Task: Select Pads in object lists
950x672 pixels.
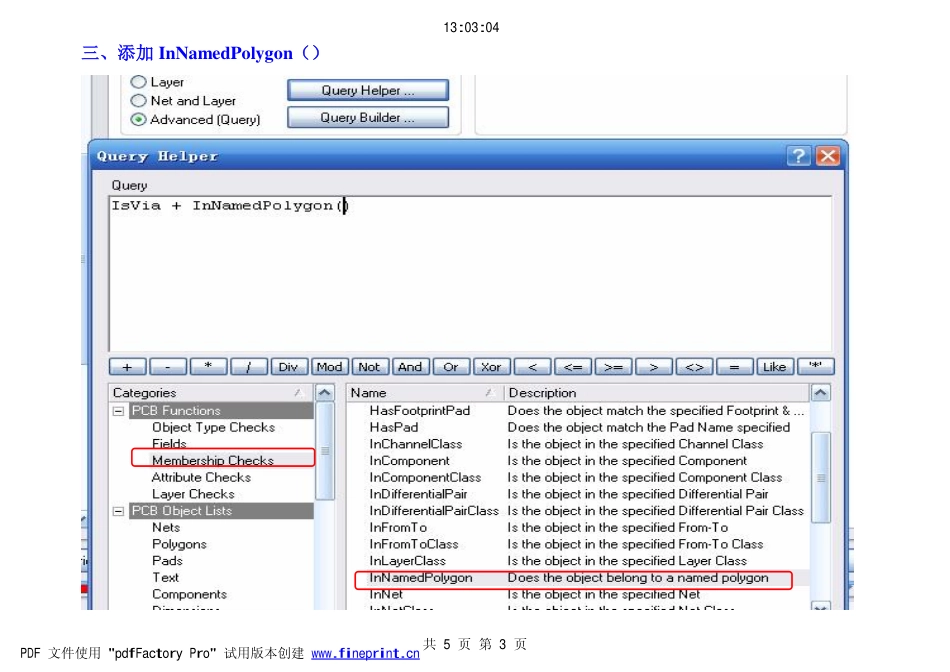Action: [x=167, y=561]
